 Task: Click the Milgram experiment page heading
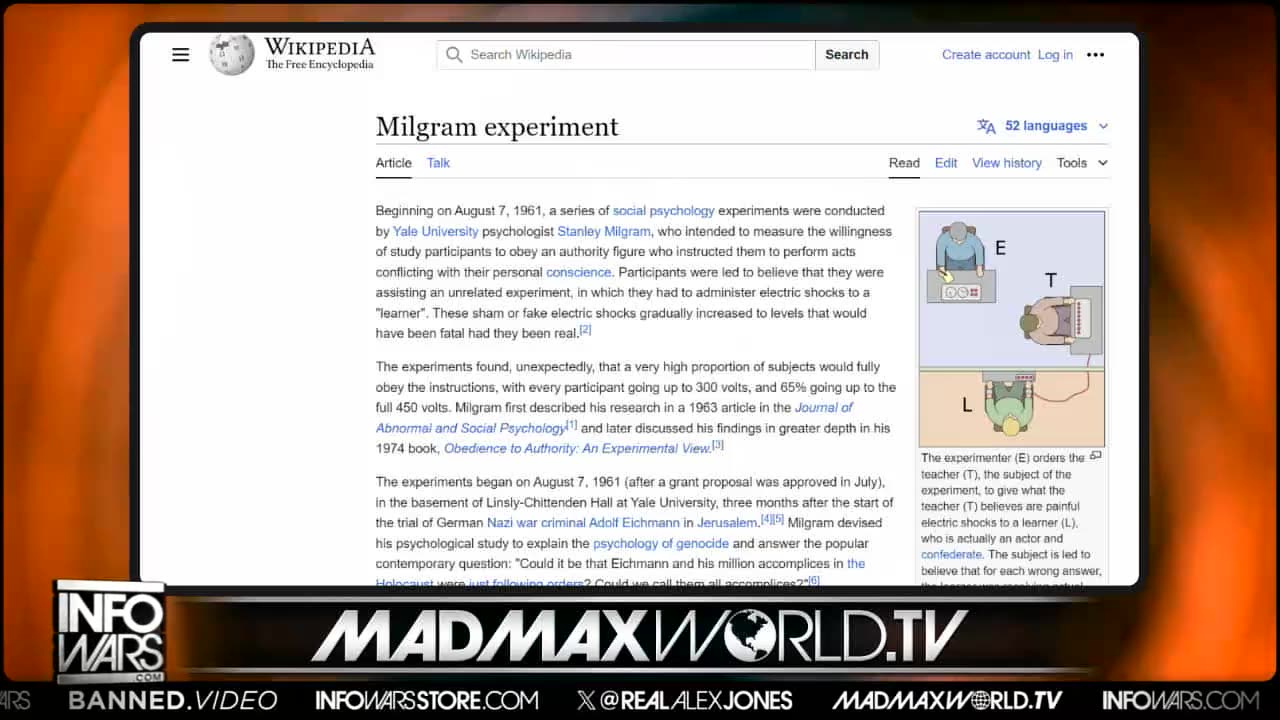pyautogui.click(x=497, y=127)
